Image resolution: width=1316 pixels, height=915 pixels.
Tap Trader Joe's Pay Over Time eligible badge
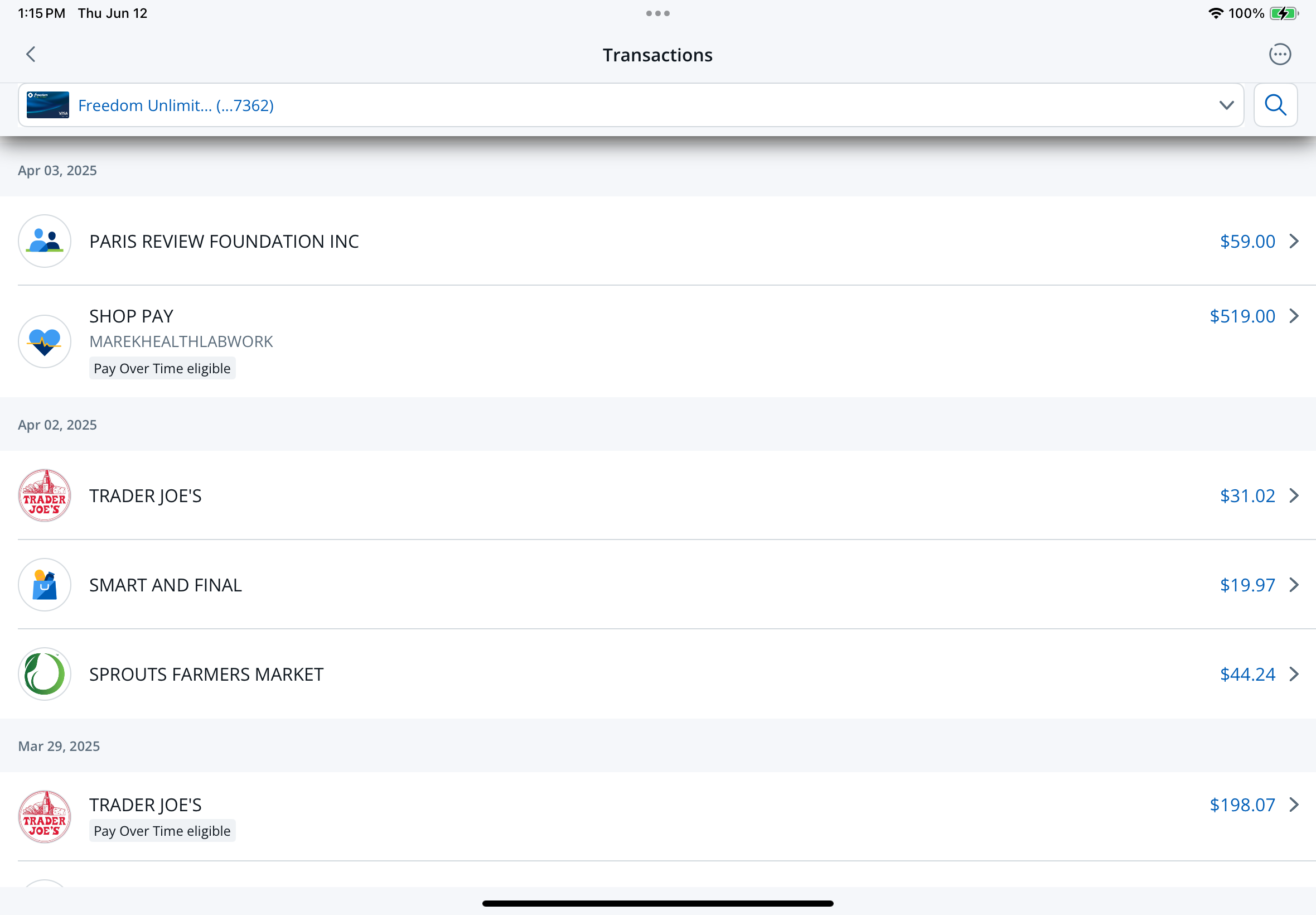(162, 831)
